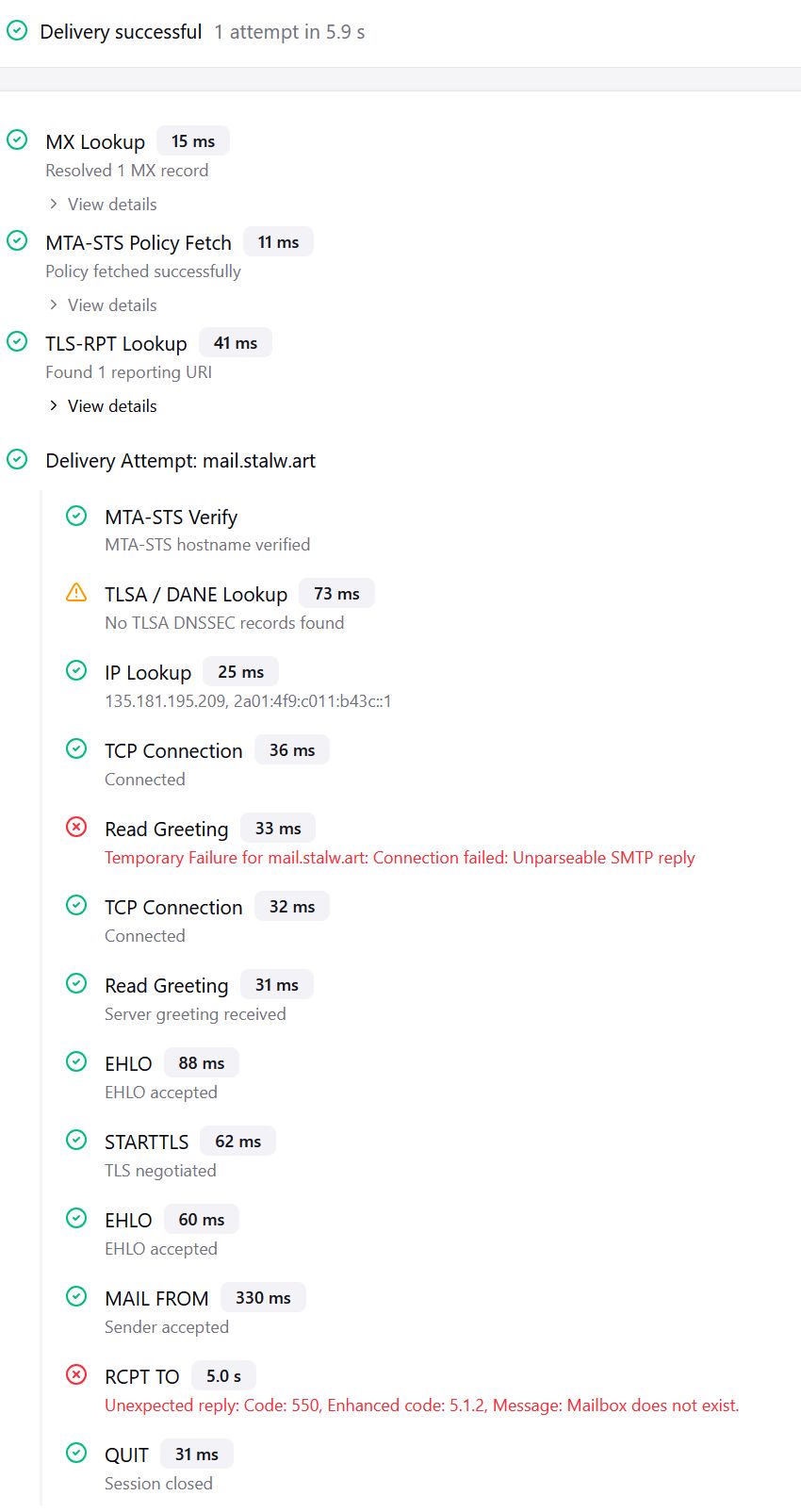Select the Delivery Attempt: mail.stalw.art heading
801x1512 pixels.
click(181, 461)
